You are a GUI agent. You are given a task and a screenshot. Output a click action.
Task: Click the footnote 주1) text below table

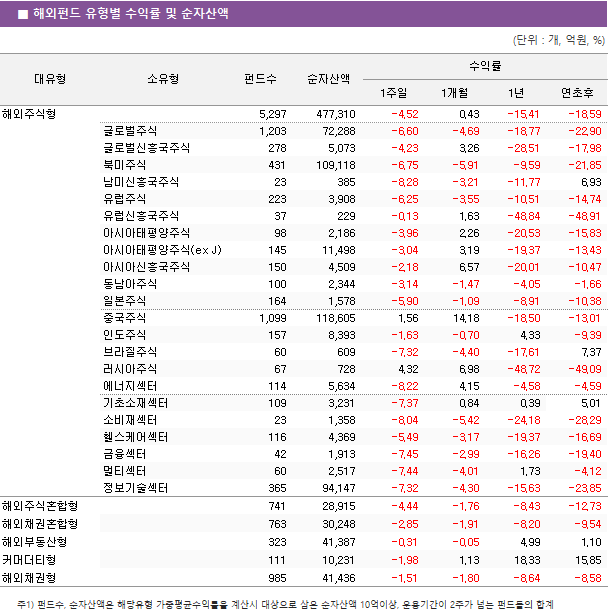(285, 604)
